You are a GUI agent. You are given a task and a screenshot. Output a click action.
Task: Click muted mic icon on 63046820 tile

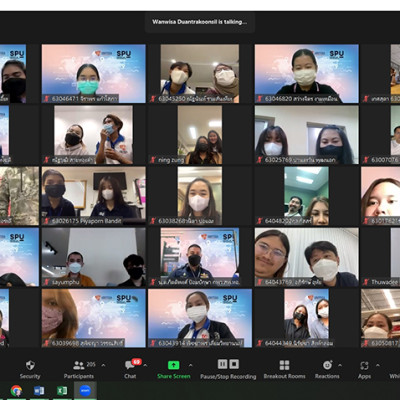[260, 99]
